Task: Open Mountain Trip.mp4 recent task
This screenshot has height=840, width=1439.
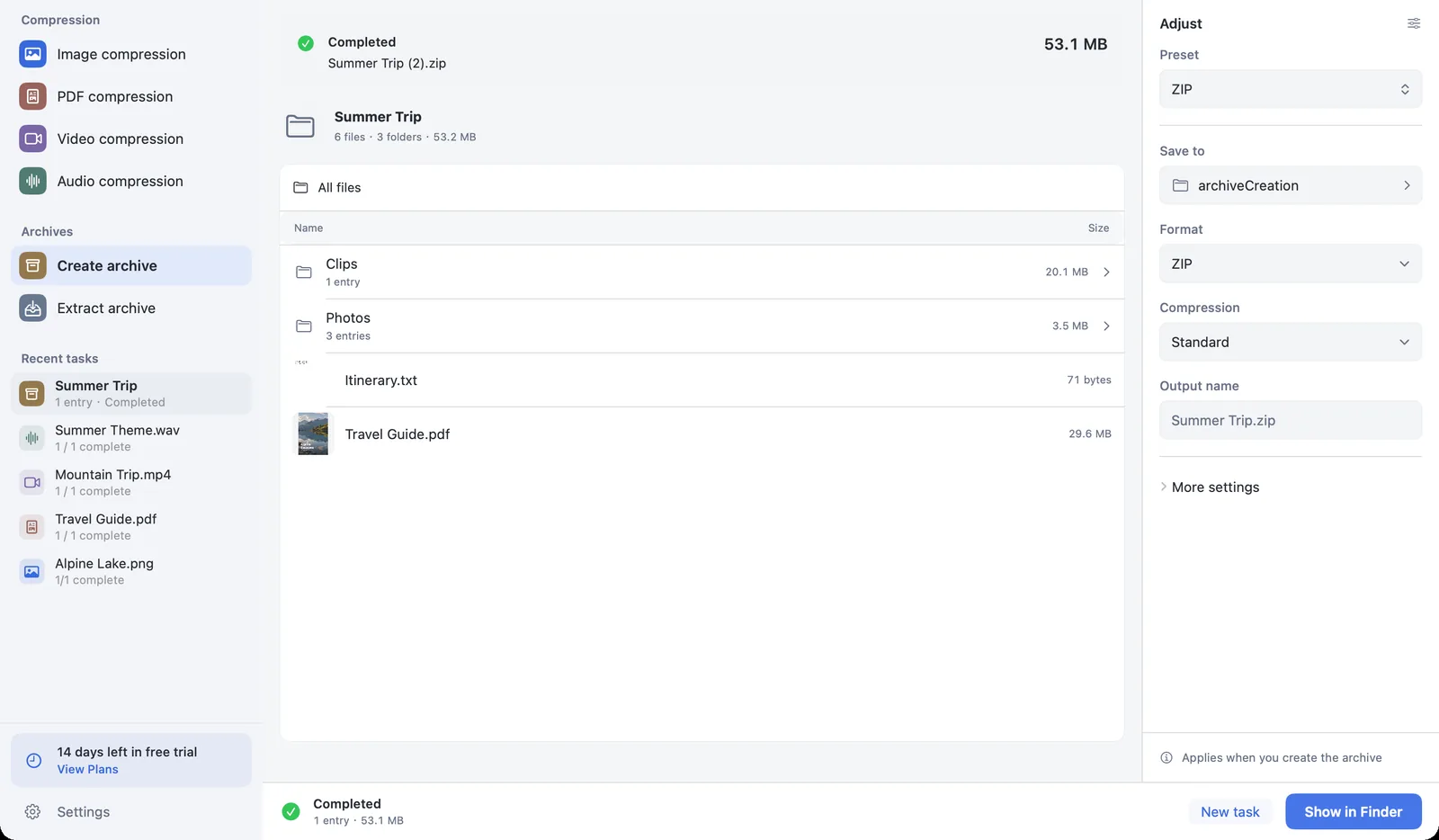Action: [131, 482]
